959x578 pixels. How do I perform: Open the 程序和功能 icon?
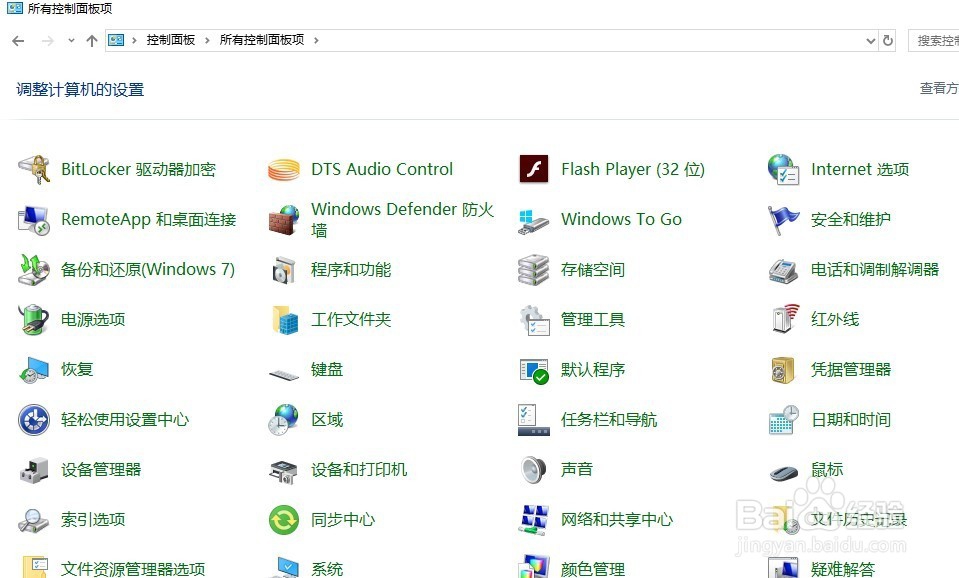(284, 270)
